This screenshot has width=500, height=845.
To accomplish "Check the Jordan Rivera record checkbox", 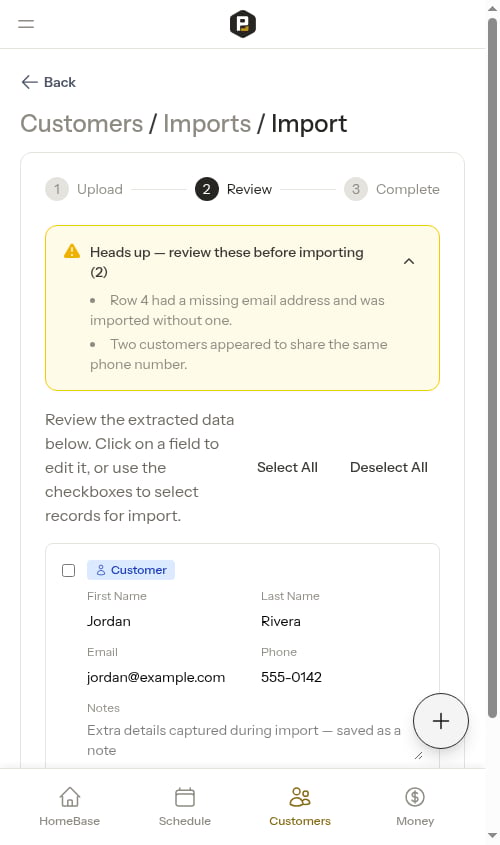I will (68, 570).
